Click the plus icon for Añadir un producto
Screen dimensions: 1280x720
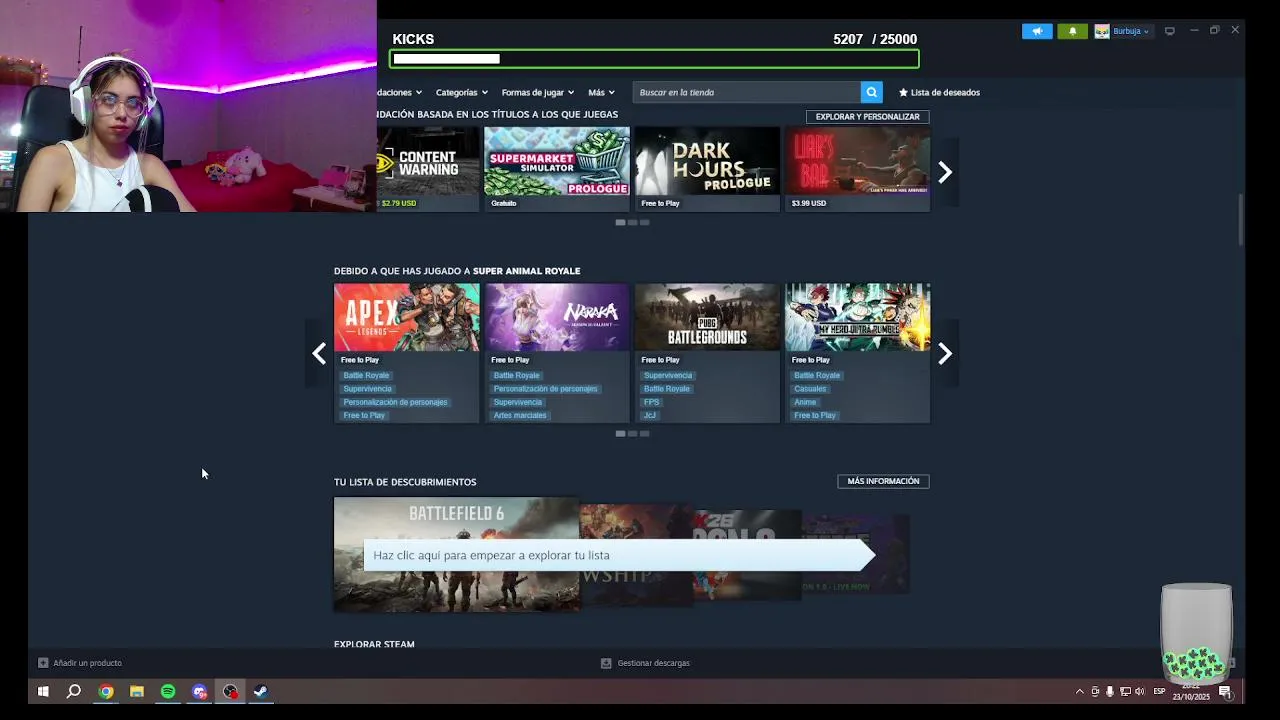click(43, 663)
